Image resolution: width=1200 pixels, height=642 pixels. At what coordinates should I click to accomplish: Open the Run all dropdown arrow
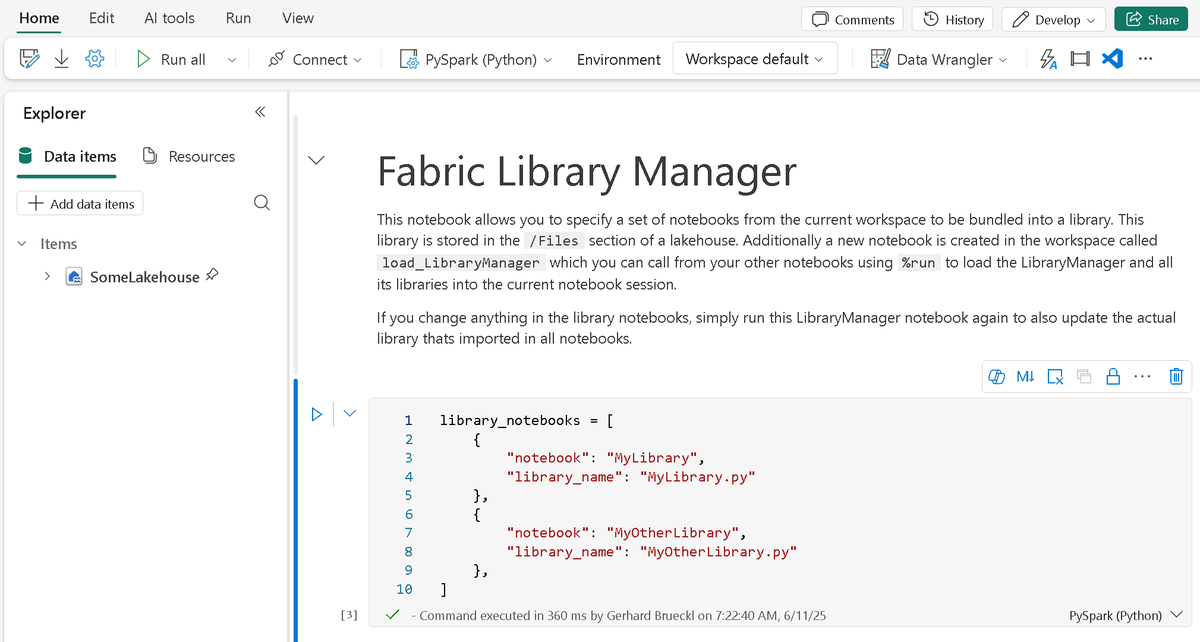pyautogui.click(x=231, y=60)
